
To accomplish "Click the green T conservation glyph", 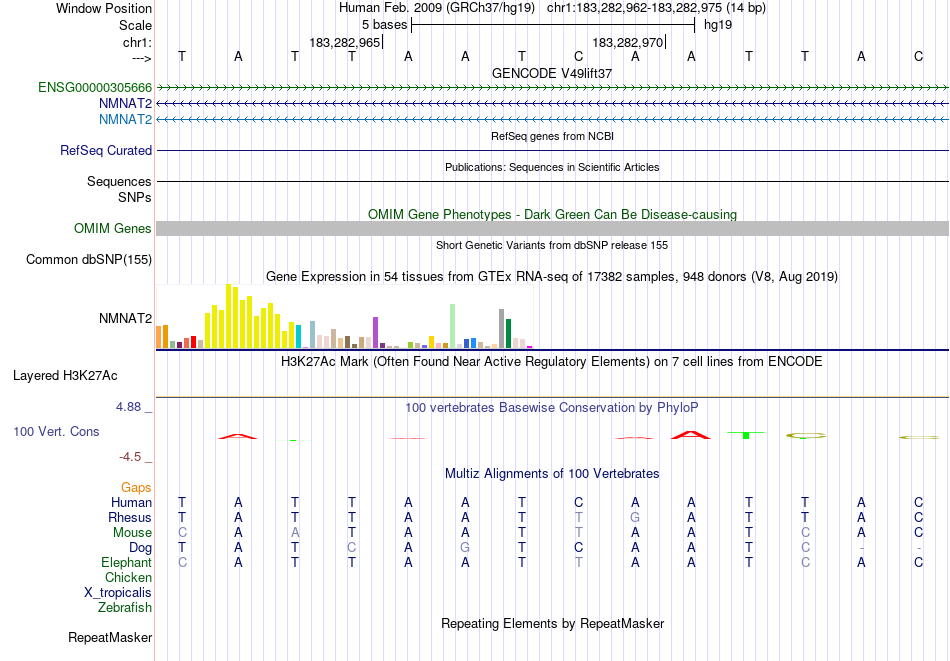I will click(x=746, y=435).
